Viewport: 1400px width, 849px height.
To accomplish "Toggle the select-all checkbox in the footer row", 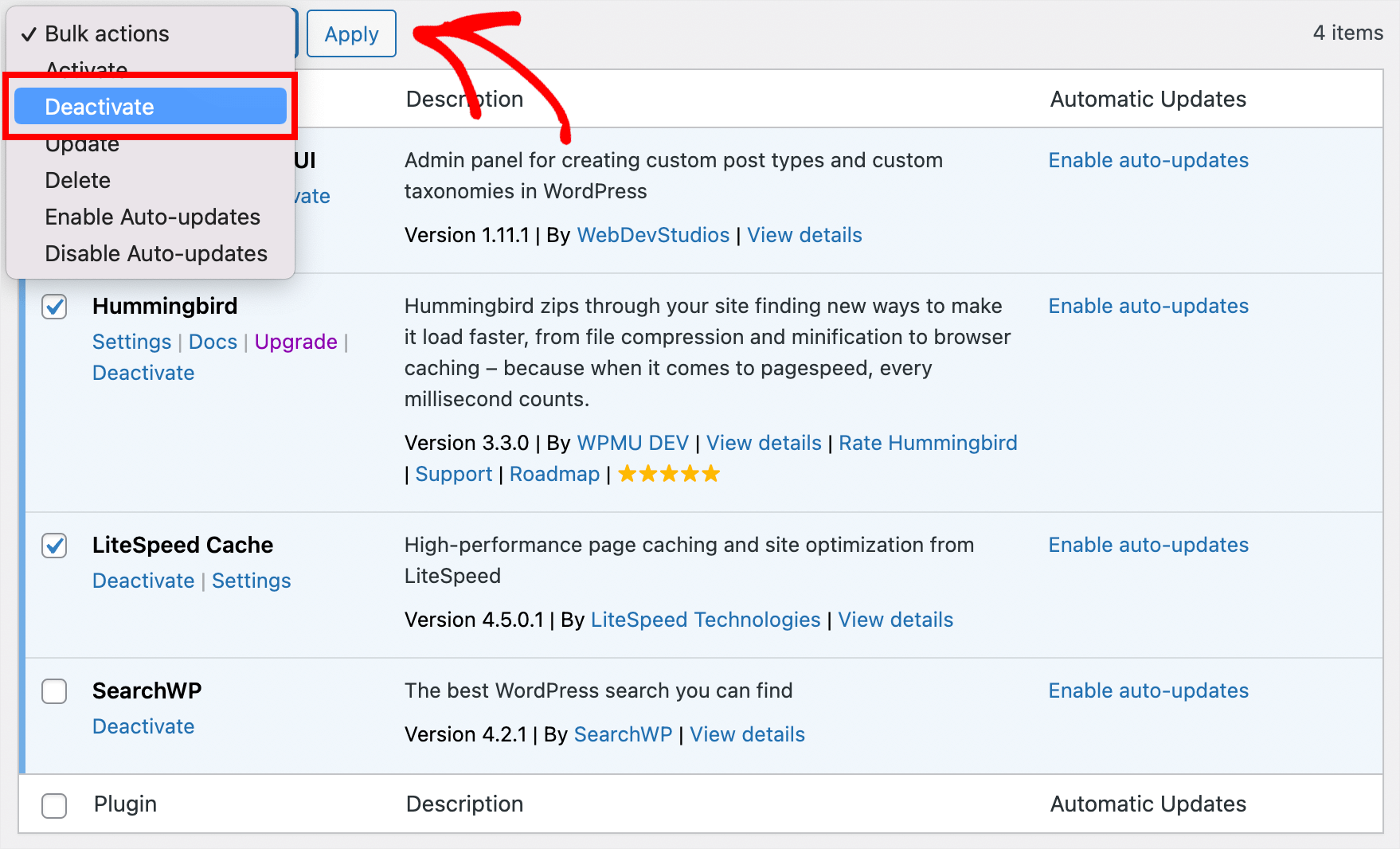I will click(x=53, y=805).
